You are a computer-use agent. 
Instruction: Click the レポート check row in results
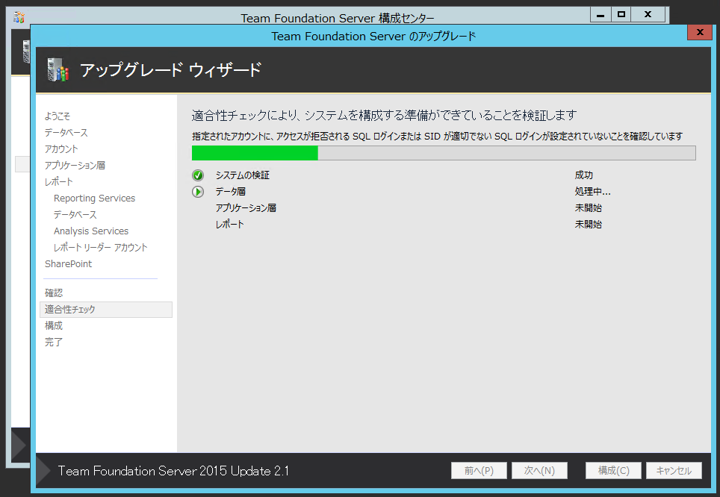tap(230, 225)
